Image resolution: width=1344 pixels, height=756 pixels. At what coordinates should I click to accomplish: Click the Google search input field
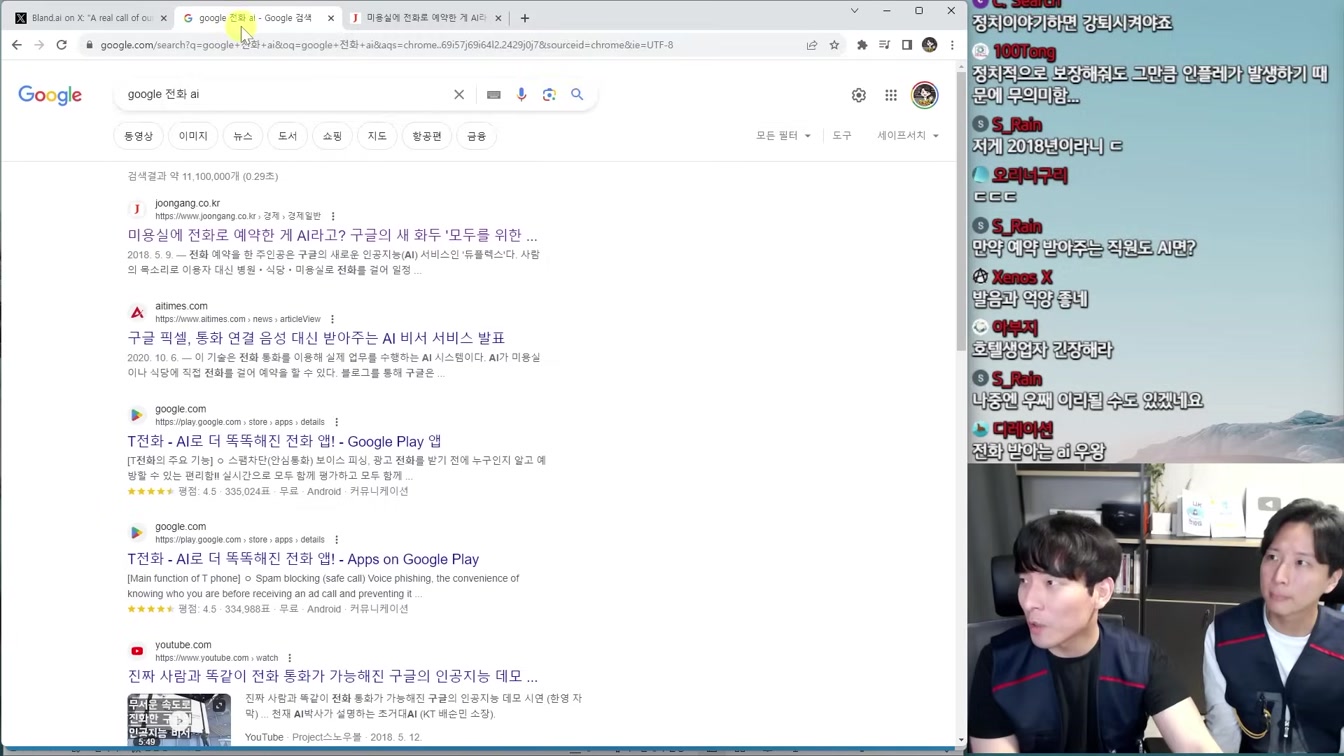[x=285, y=94]
